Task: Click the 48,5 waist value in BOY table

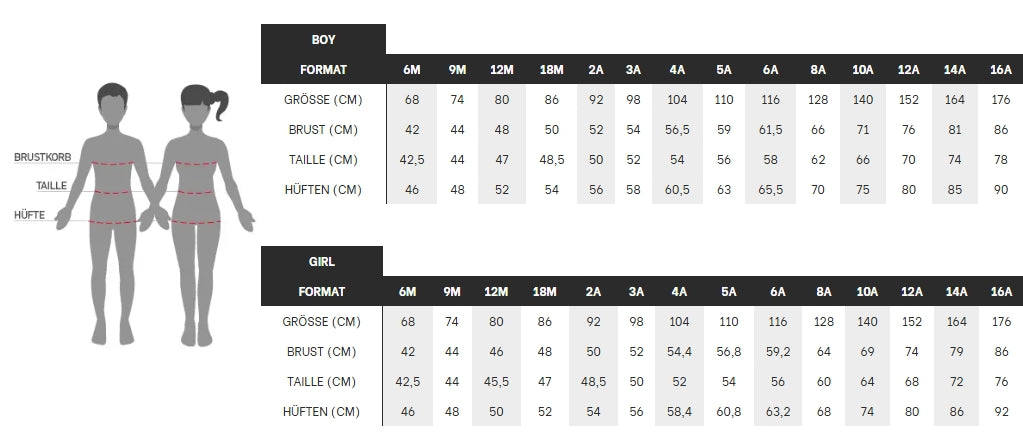Action: 552,160
